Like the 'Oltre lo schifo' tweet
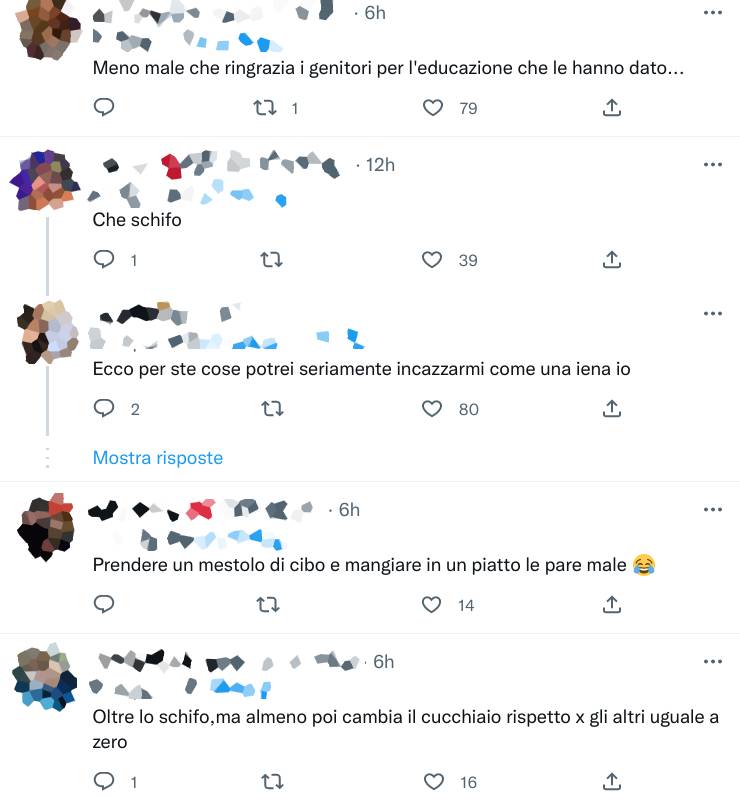The height and width of the screenshot is (797, 740). pos(434,781)
